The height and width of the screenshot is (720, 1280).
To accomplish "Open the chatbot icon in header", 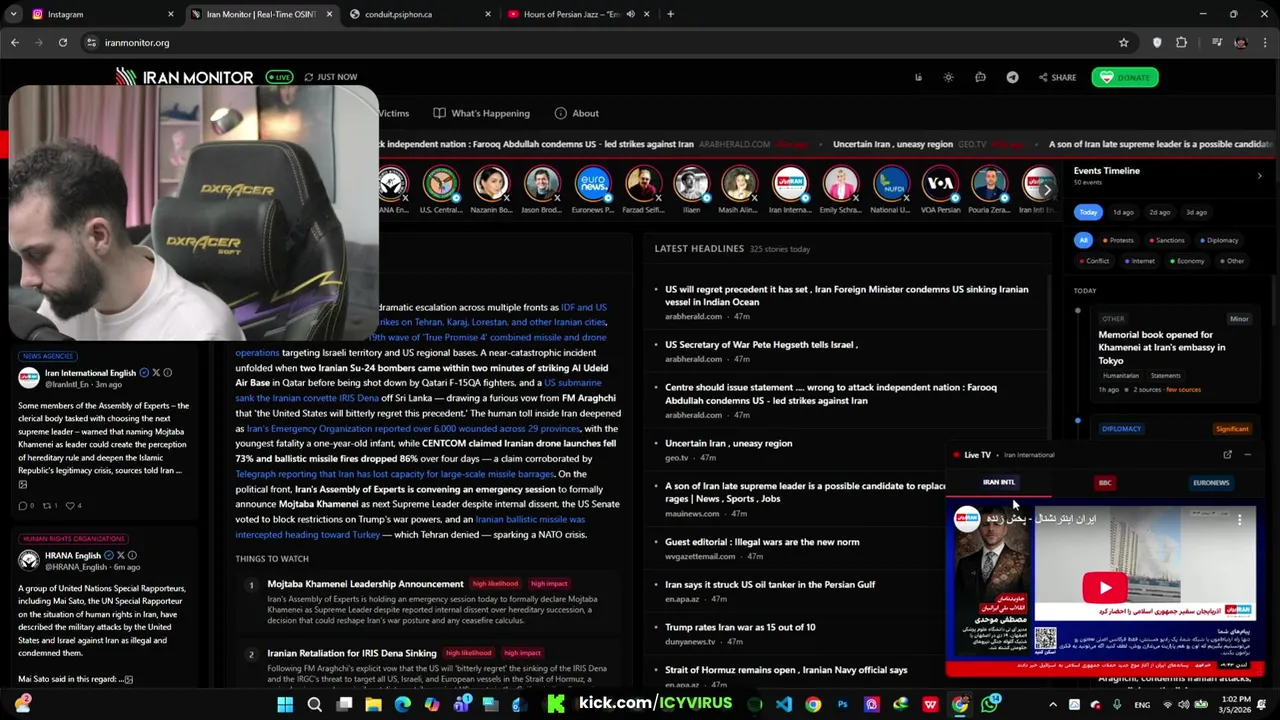I will [980, 77].
